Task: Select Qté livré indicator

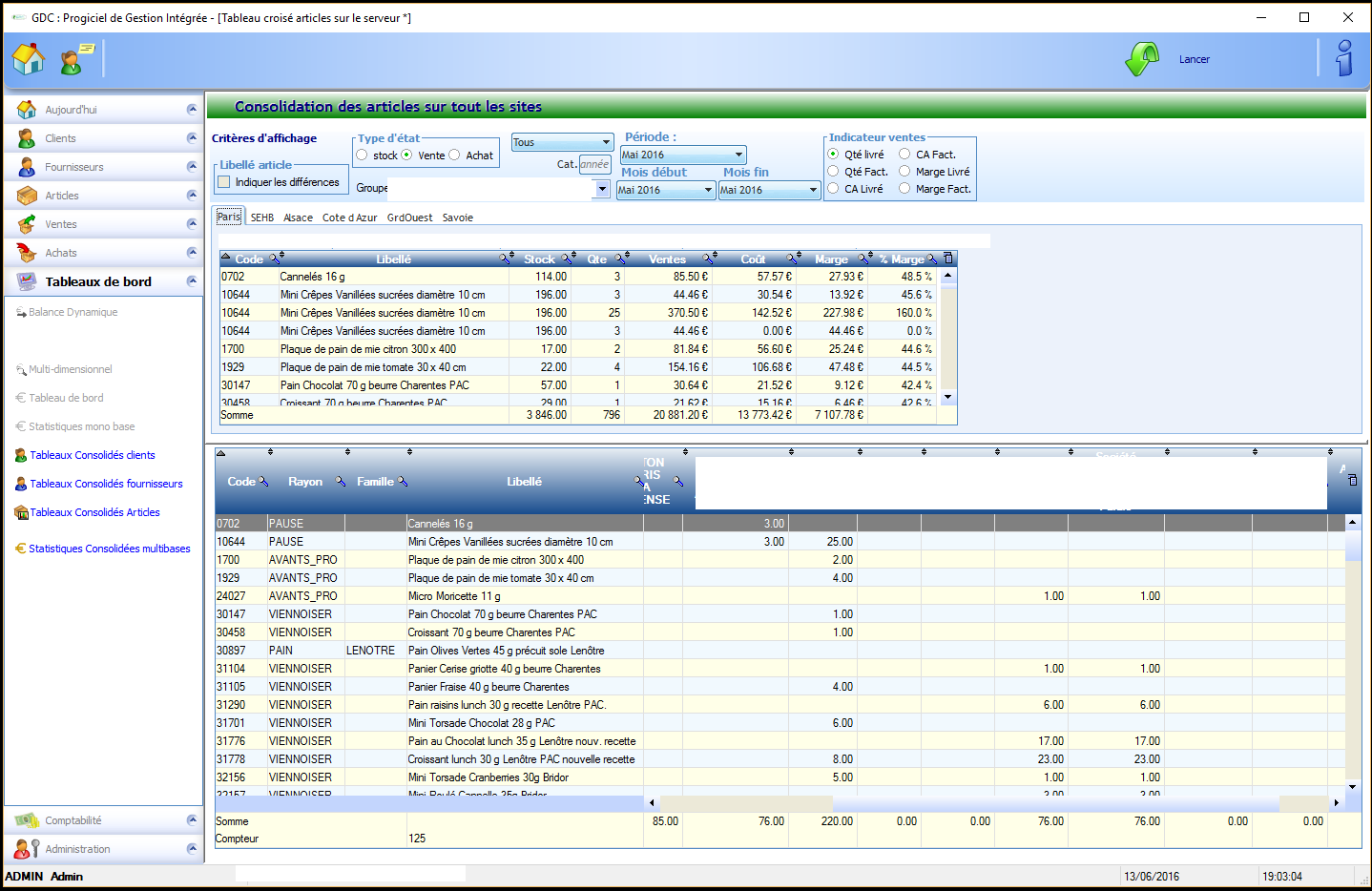Action: point(833,154)
